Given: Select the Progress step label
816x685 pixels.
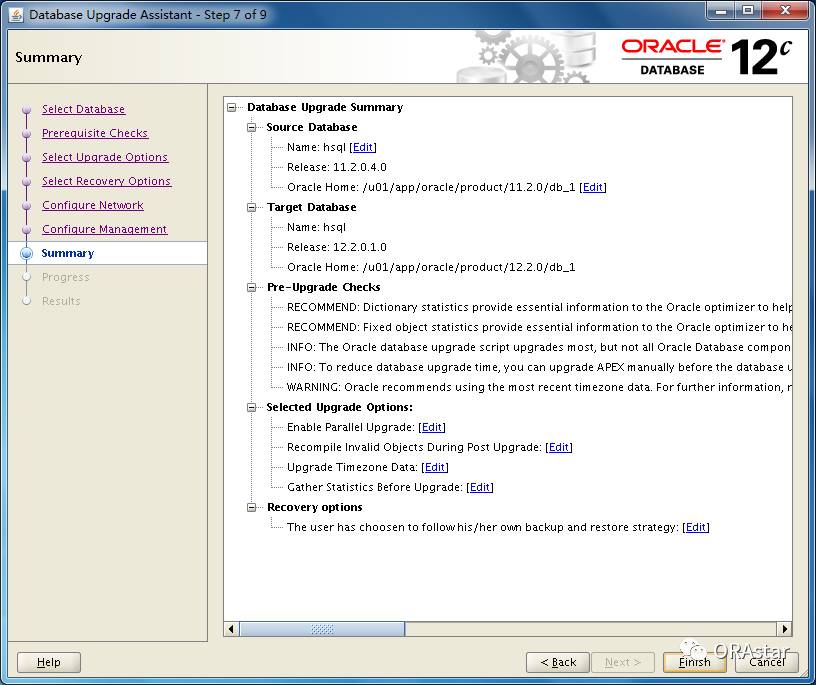Looking at the screenshot, I should (x=66, y=277).
